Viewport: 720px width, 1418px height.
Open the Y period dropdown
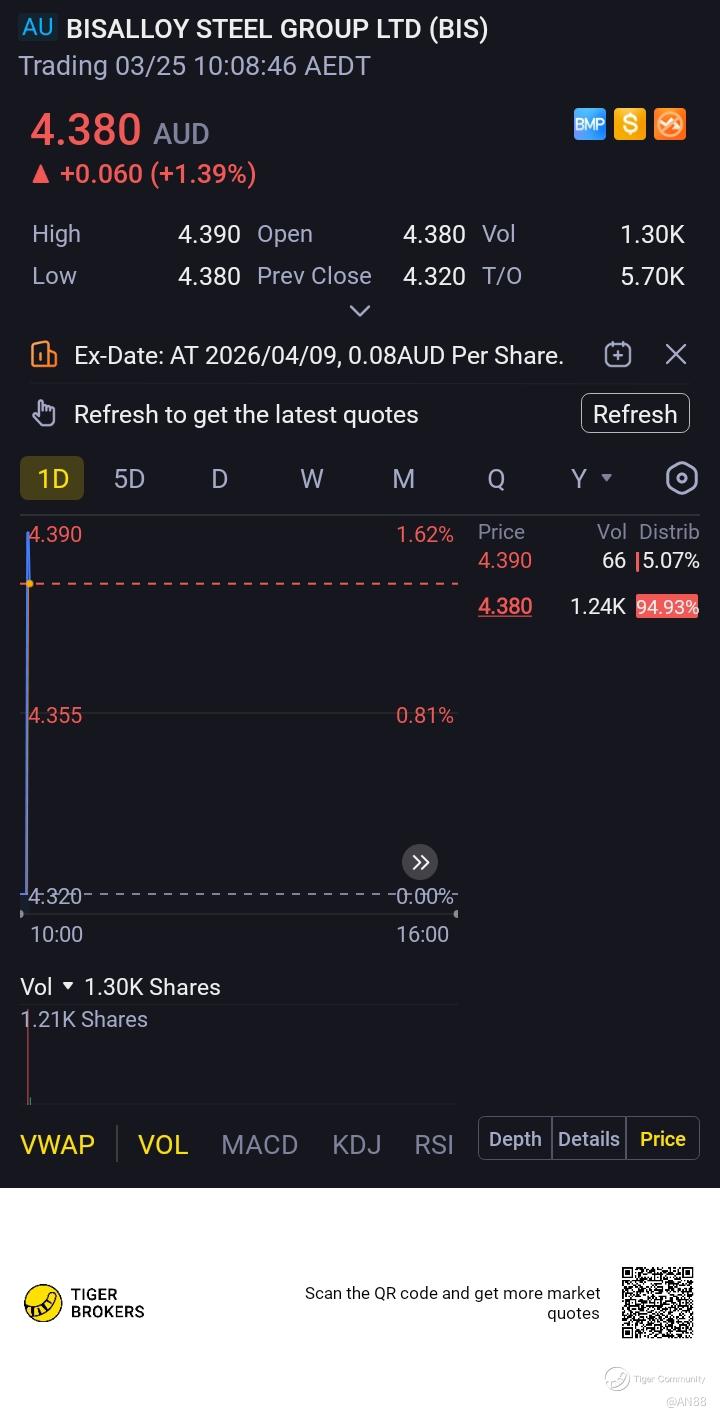[590, 478]
